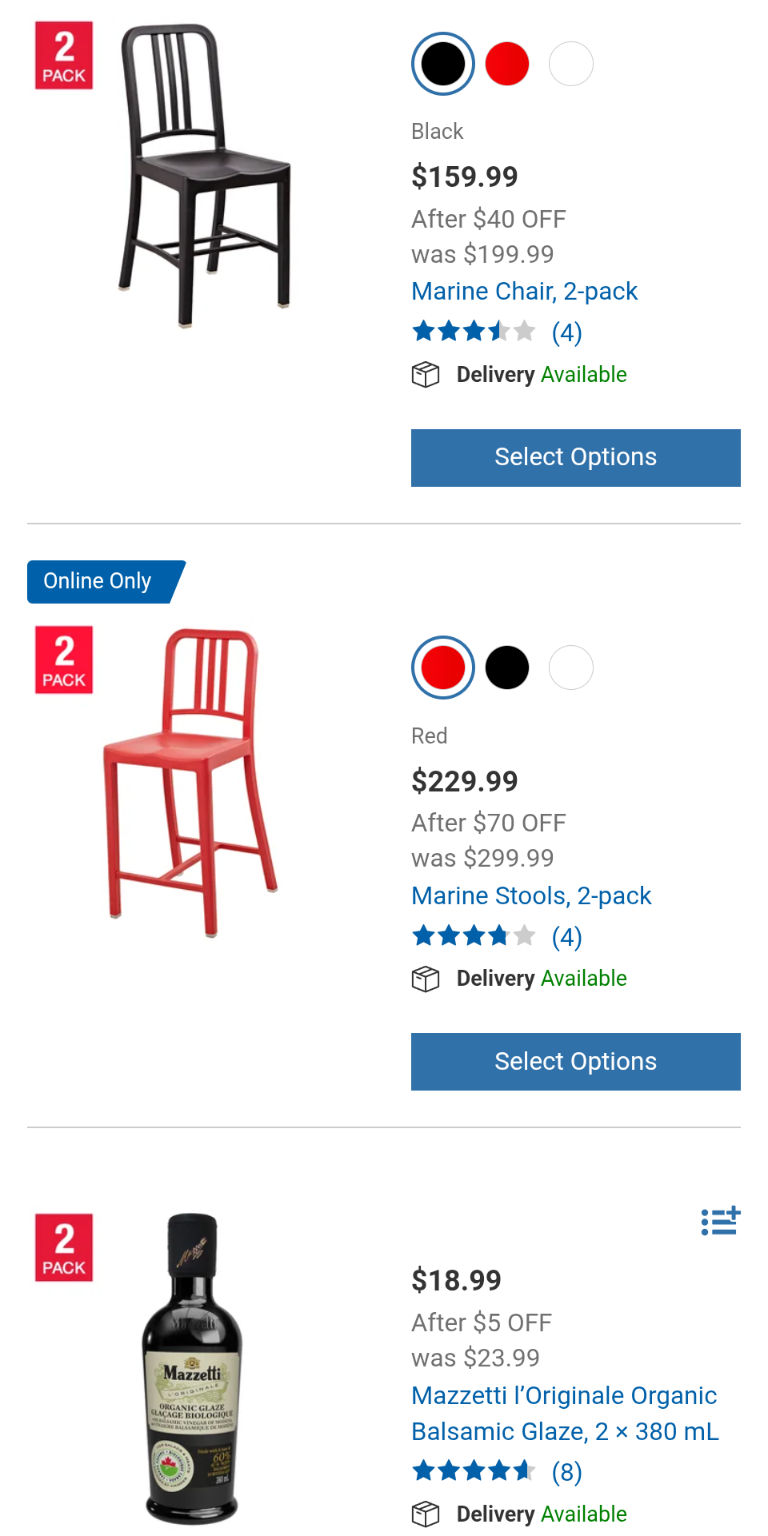This screenshot has width=768, height=1536.
Task: Click the 2 Pack badge on Mazzetti glaze
Action: pos(64,1247)
